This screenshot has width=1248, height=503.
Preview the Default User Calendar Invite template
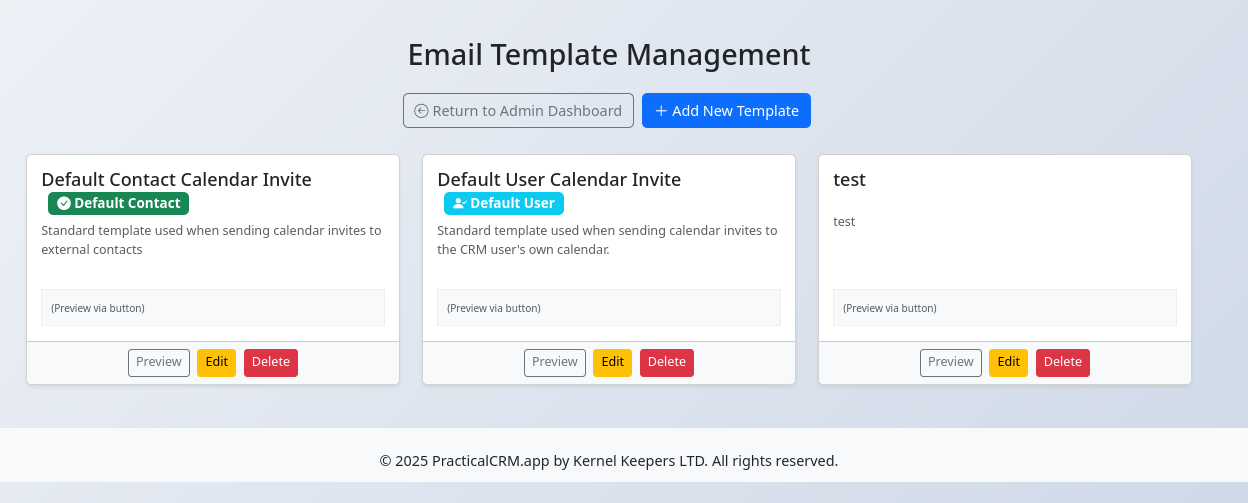(x=555, y=363)
